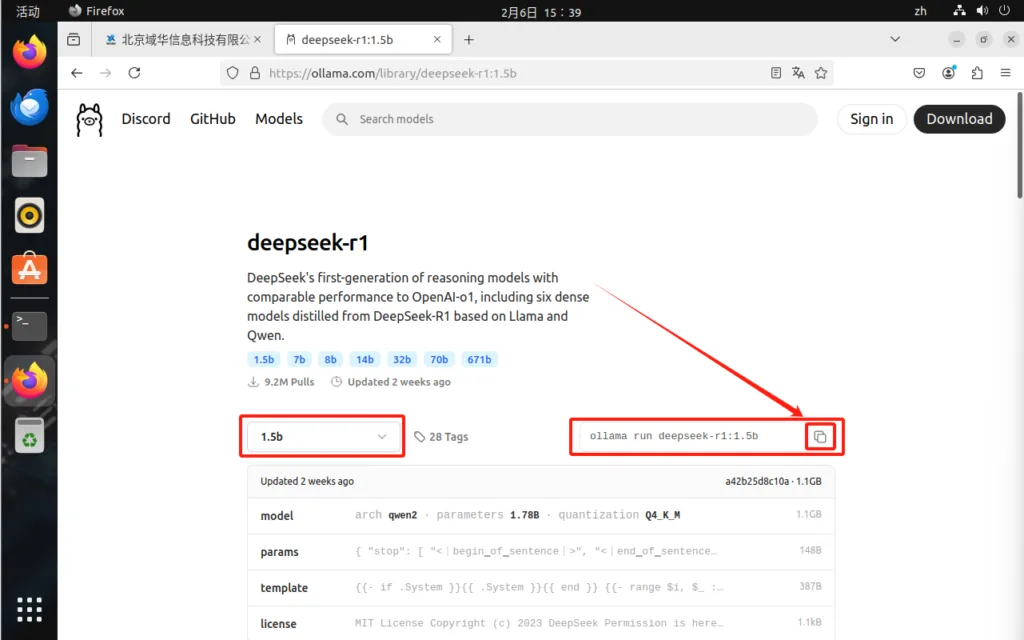The width and height of the screenshot is (1024, 640).
Task: Open the network icon in top bar
Action: tap(959, 10)
